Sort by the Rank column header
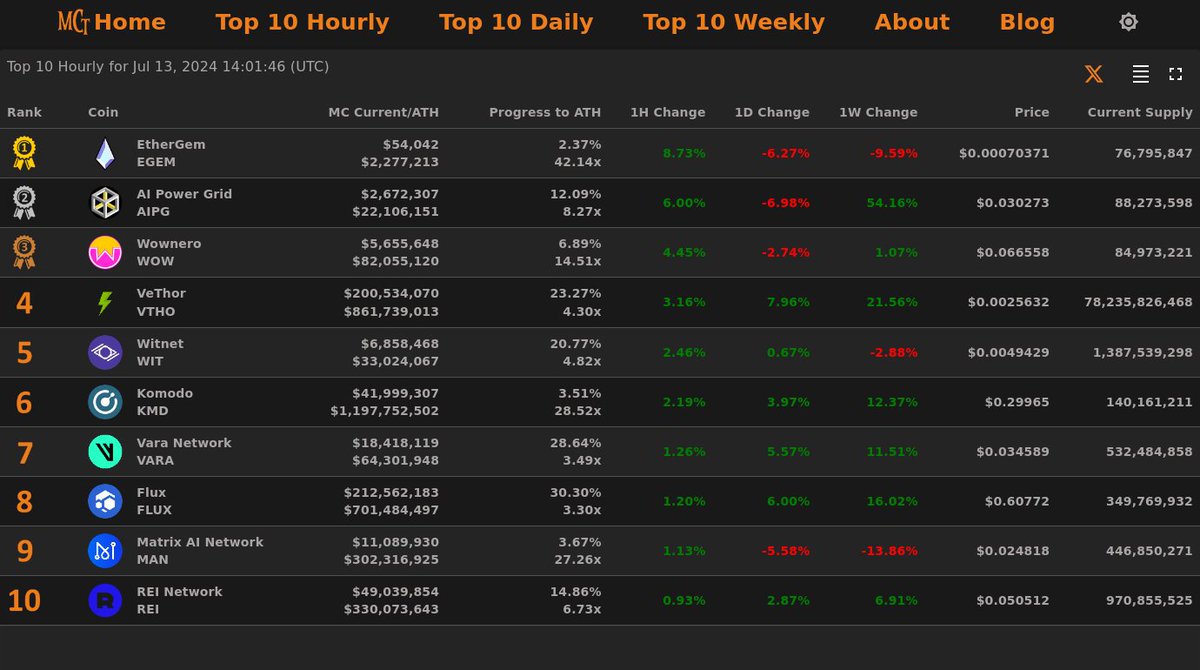Viewport: 1200px width, 670px height. [x=25, y=113]
